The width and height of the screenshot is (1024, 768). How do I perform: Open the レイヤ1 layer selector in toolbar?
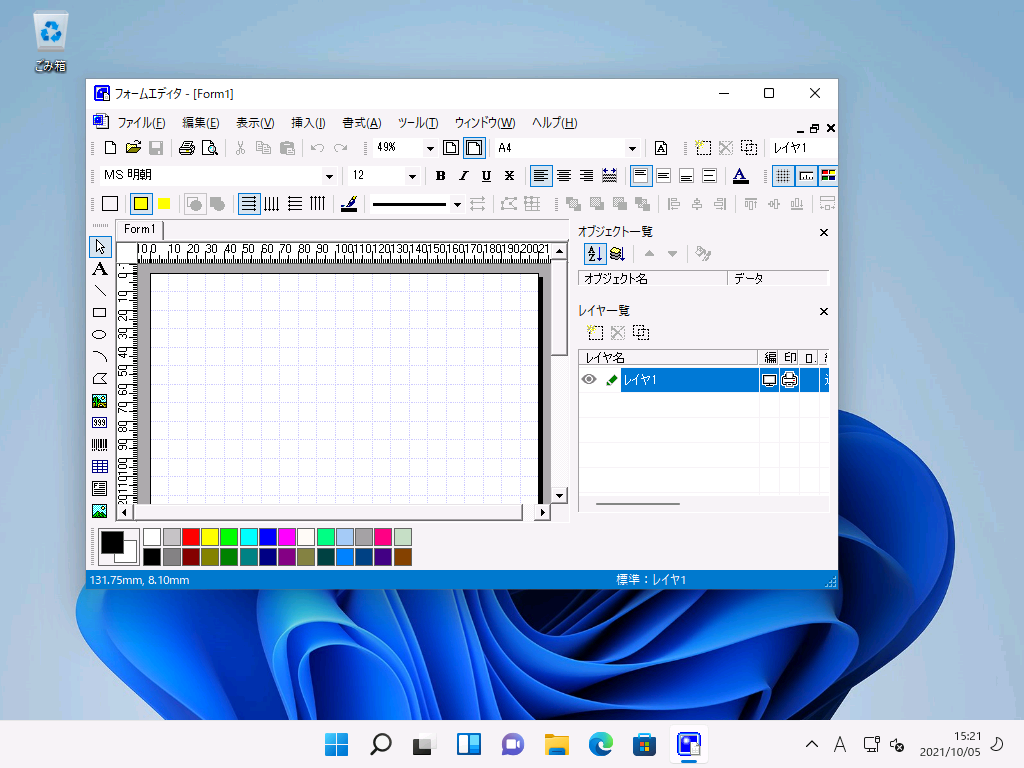point(803,148)
